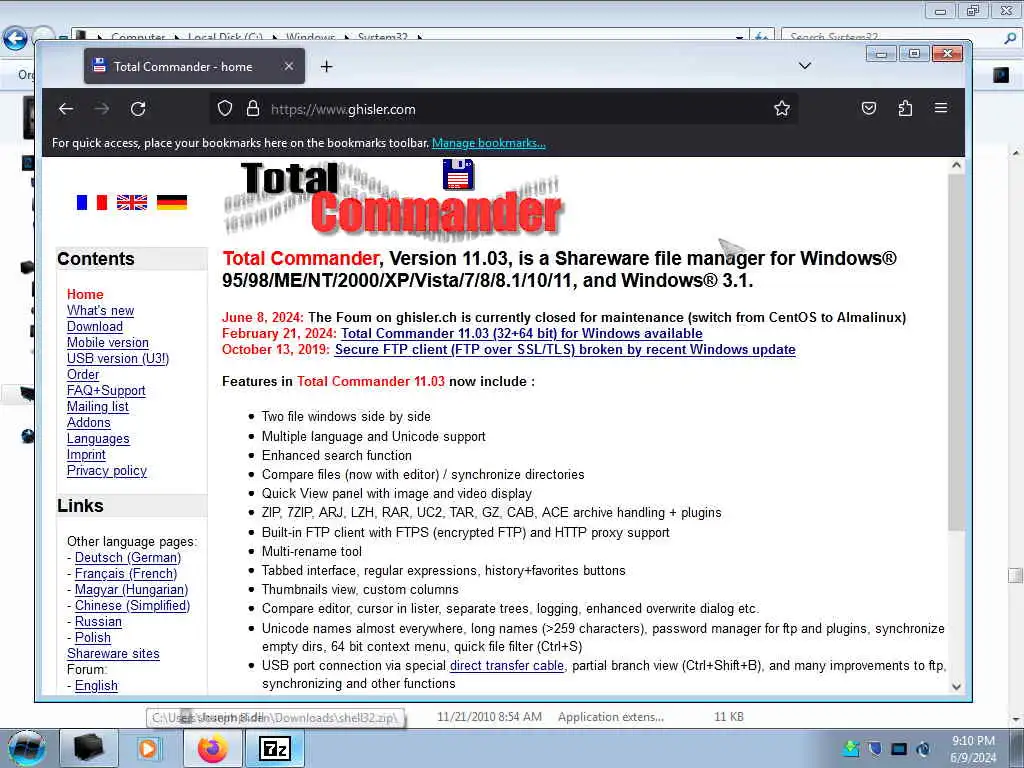1024x768 pixels.
Task: Click the Explorer window back button
Action: [15, 39]
